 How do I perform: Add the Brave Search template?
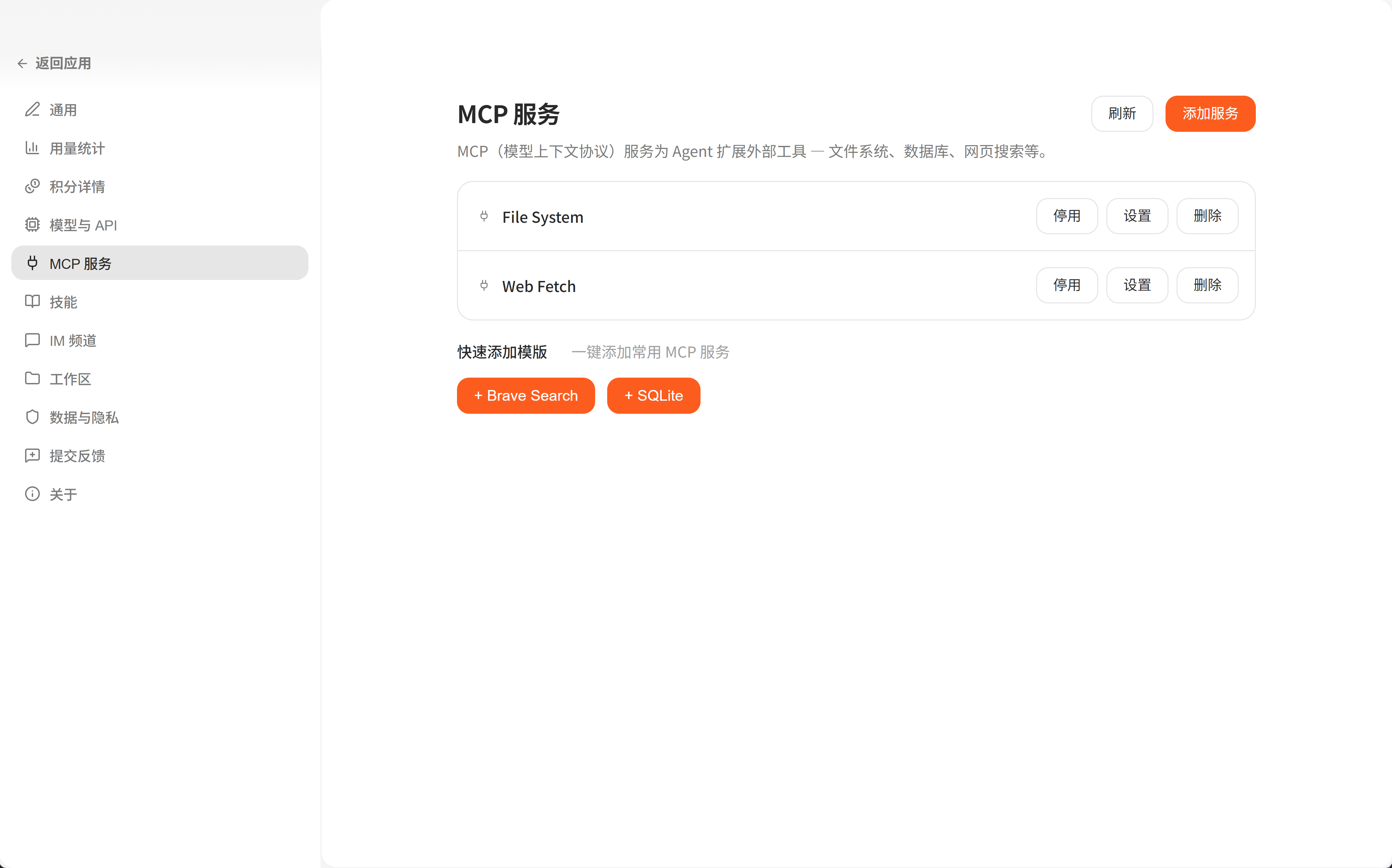[x=525, y=396]
